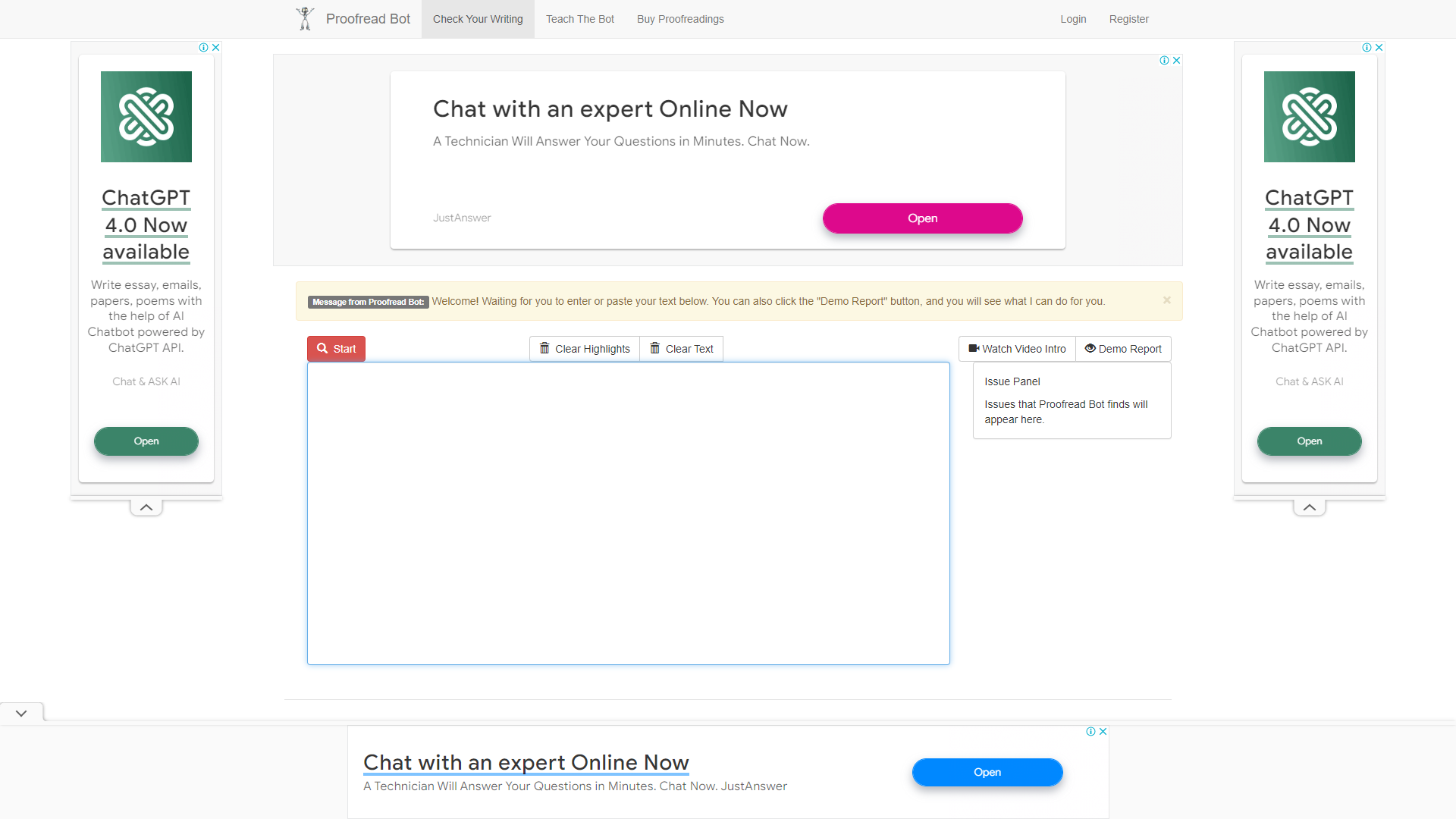Click the trash icon on Clear Text
The image size is (1456, 819).
654,349
